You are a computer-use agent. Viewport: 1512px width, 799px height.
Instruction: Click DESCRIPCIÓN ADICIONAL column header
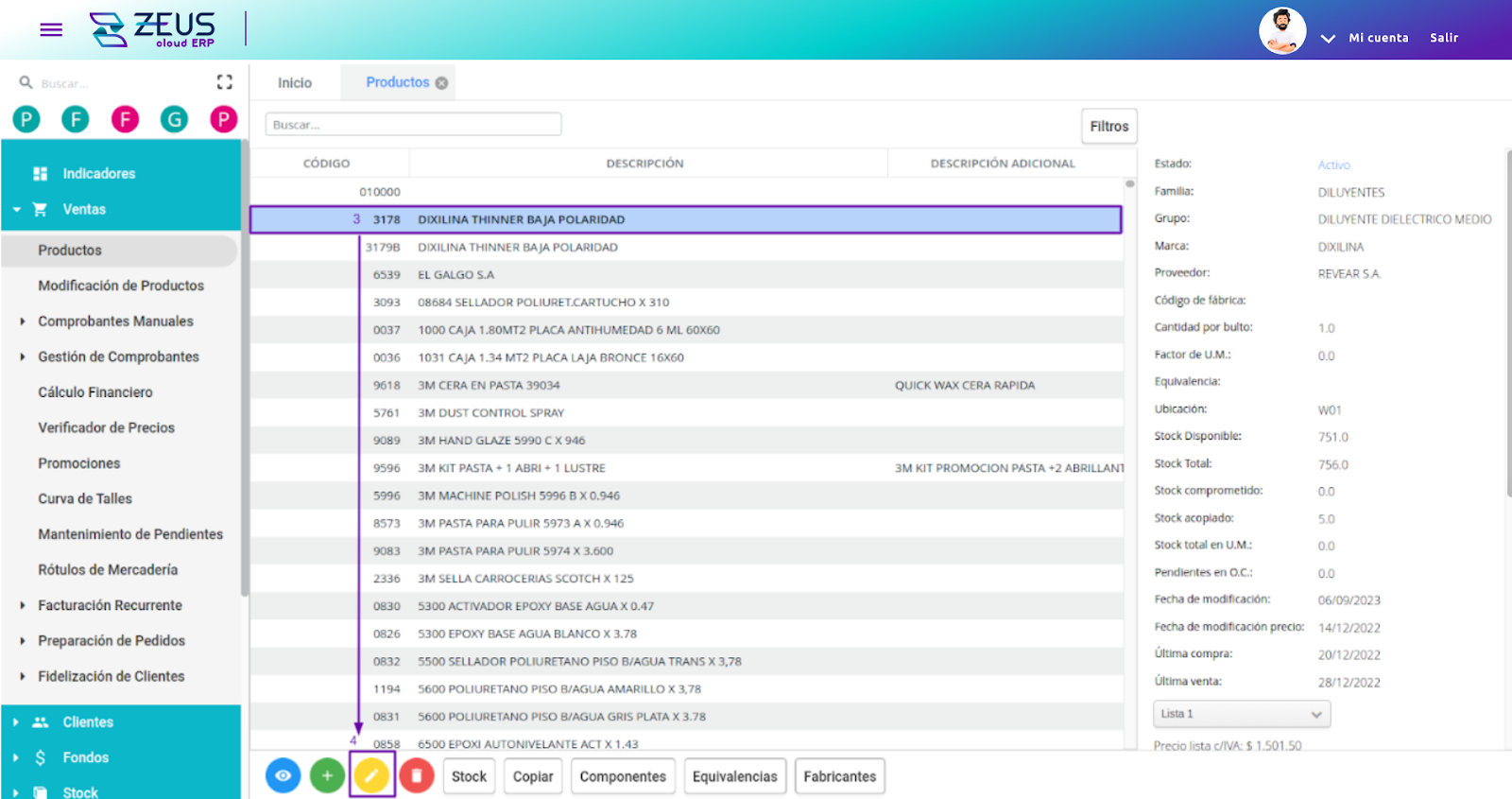(x=1003, y=164)
